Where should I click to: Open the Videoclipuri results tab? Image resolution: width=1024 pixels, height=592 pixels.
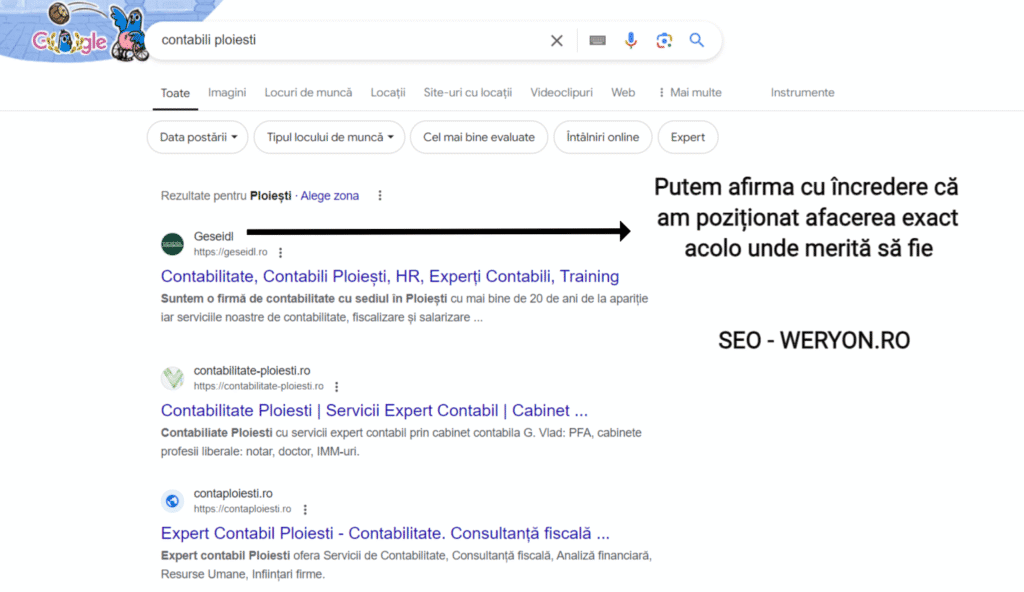pyautogui.click(x=561, y=92)
